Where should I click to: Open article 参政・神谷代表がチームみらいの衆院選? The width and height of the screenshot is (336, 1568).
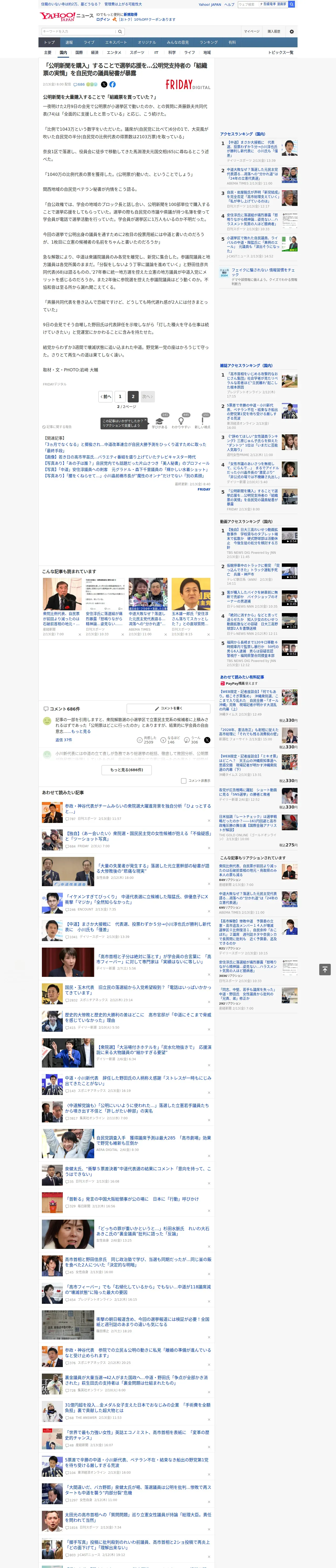tap(138, 809)
